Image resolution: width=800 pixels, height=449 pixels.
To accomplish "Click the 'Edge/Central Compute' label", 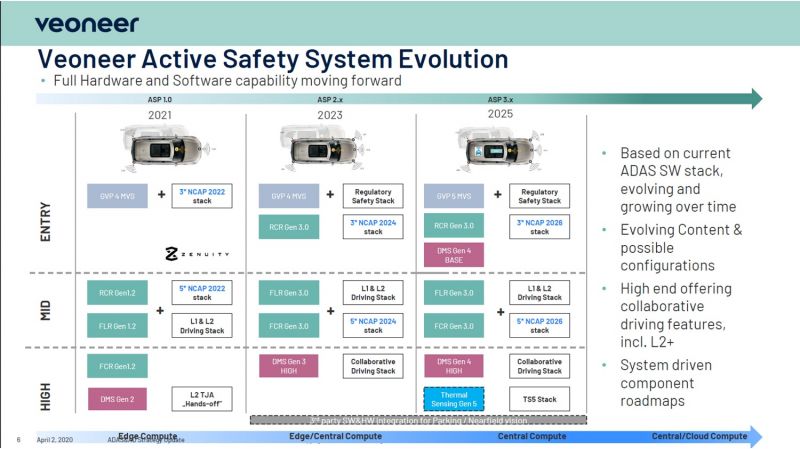I will click(x=335, y=436).
